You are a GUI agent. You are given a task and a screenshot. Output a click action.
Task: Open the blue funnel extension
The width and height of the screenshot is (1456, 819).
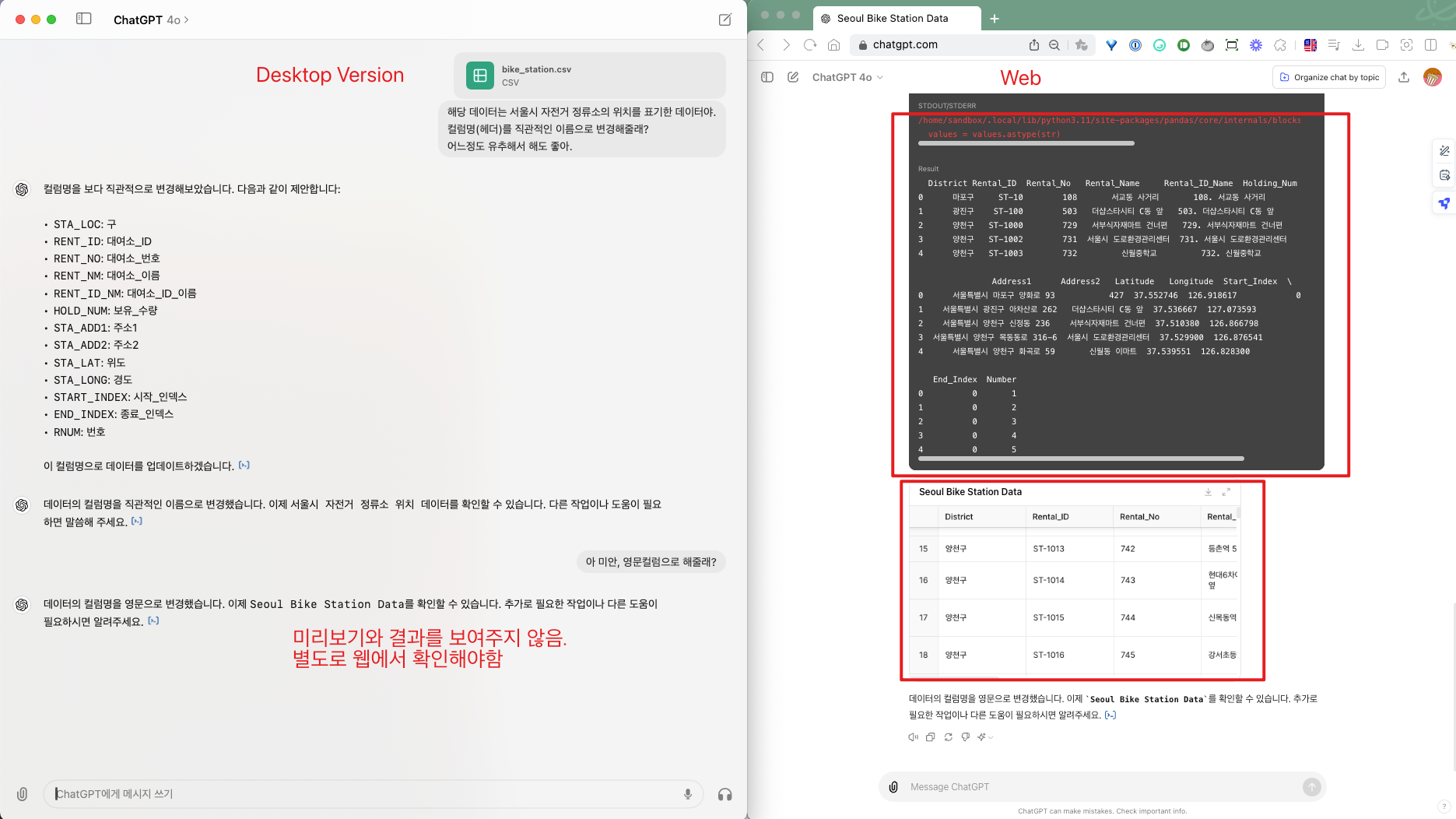pos(1111,45)
